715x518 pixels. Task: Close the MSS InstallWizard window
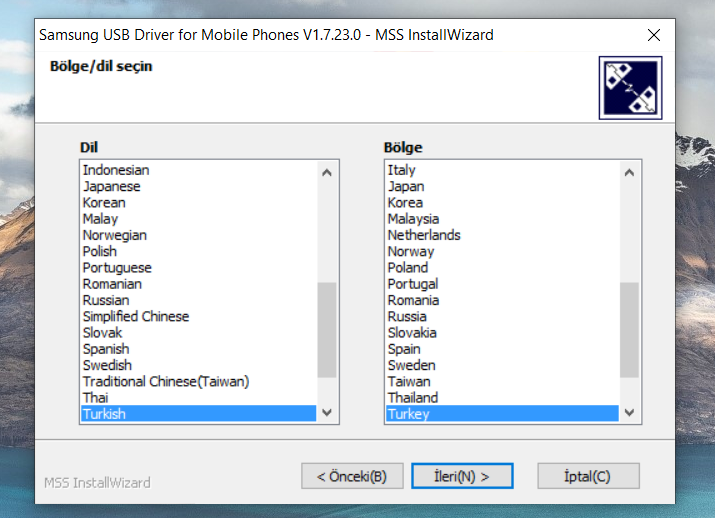pyautogui.click(x=654, y=35)
